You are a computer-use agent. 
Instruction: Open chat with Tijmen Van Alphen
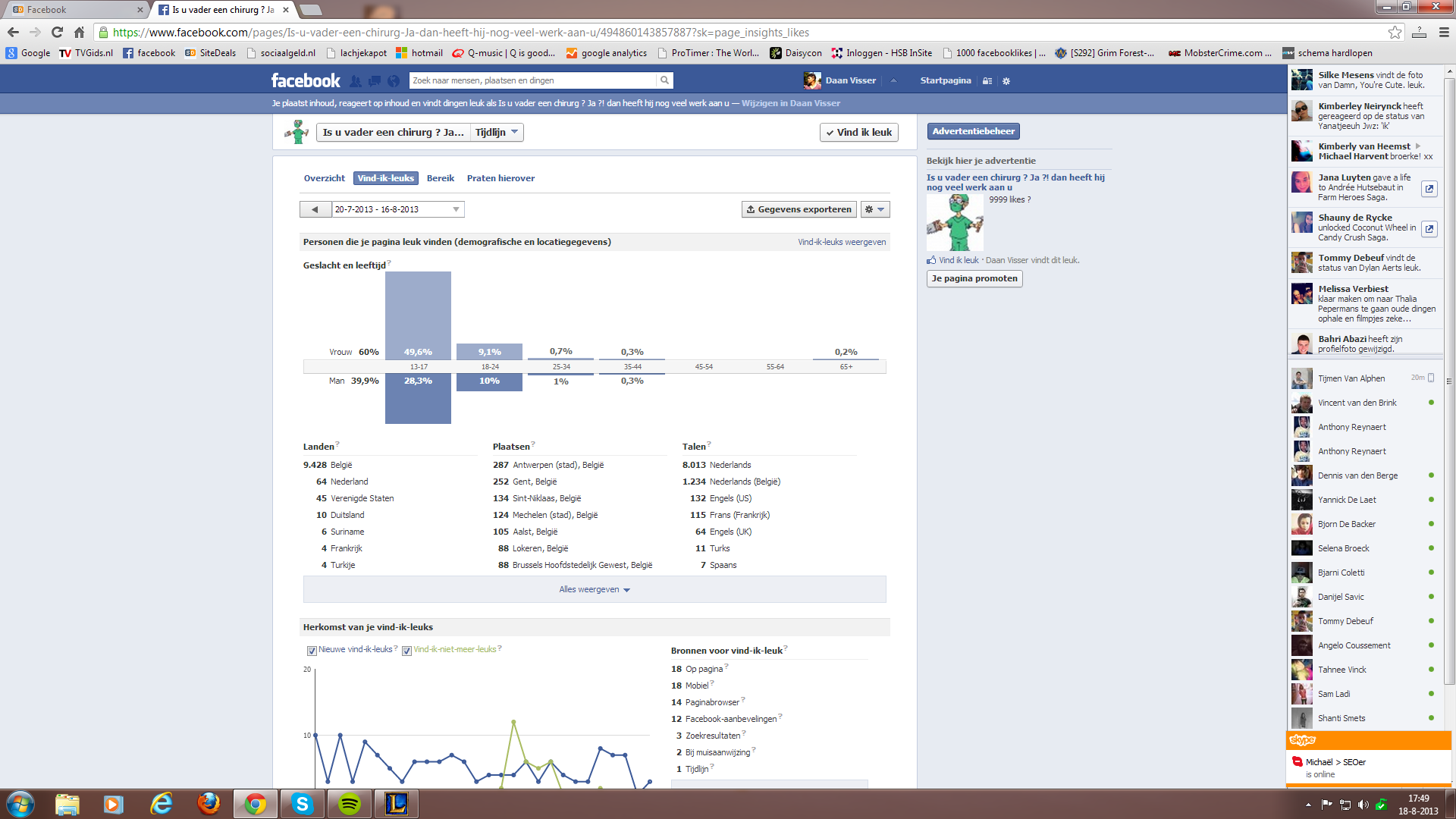1363,378
